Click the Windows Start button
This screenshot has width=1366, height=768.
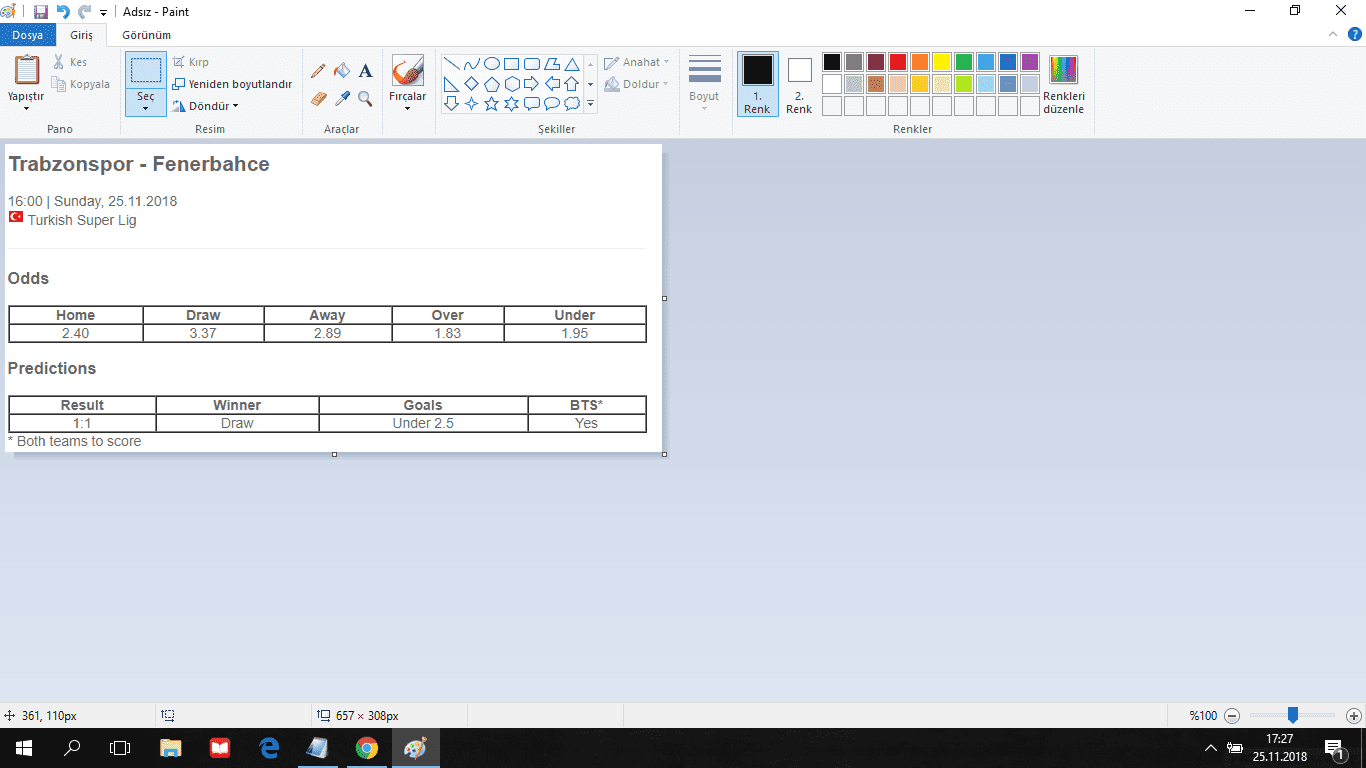click(x=24, y=748)
